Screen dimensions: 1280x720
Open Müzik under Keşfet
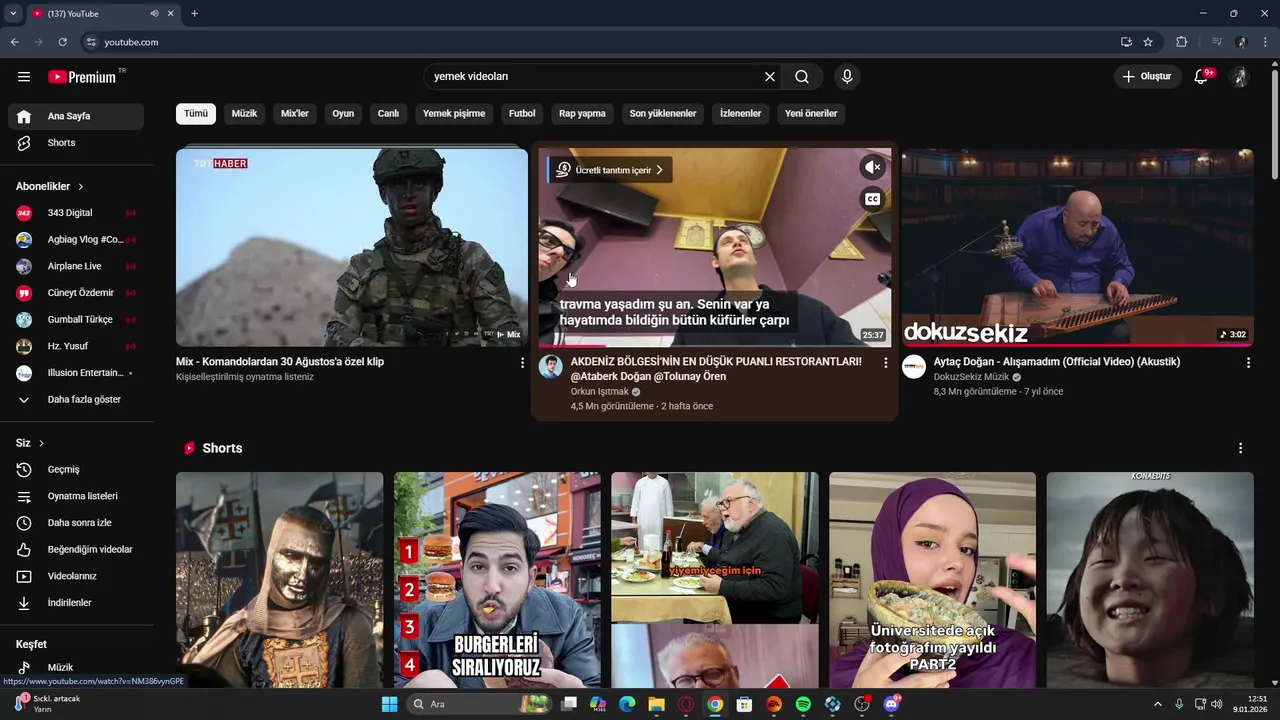tap(76, 667)
